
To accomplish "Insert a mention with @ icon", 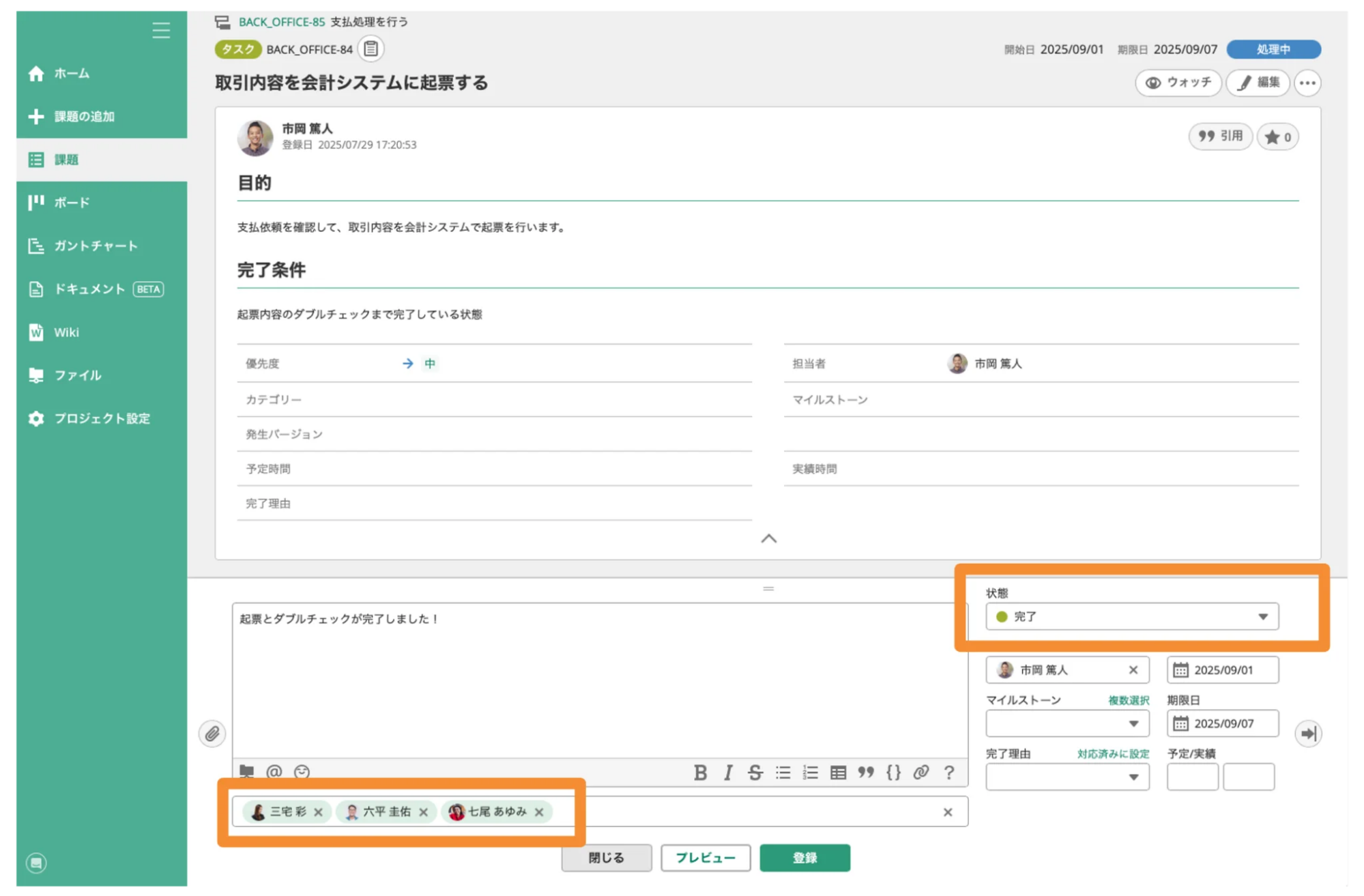I will tap(274, 772).
